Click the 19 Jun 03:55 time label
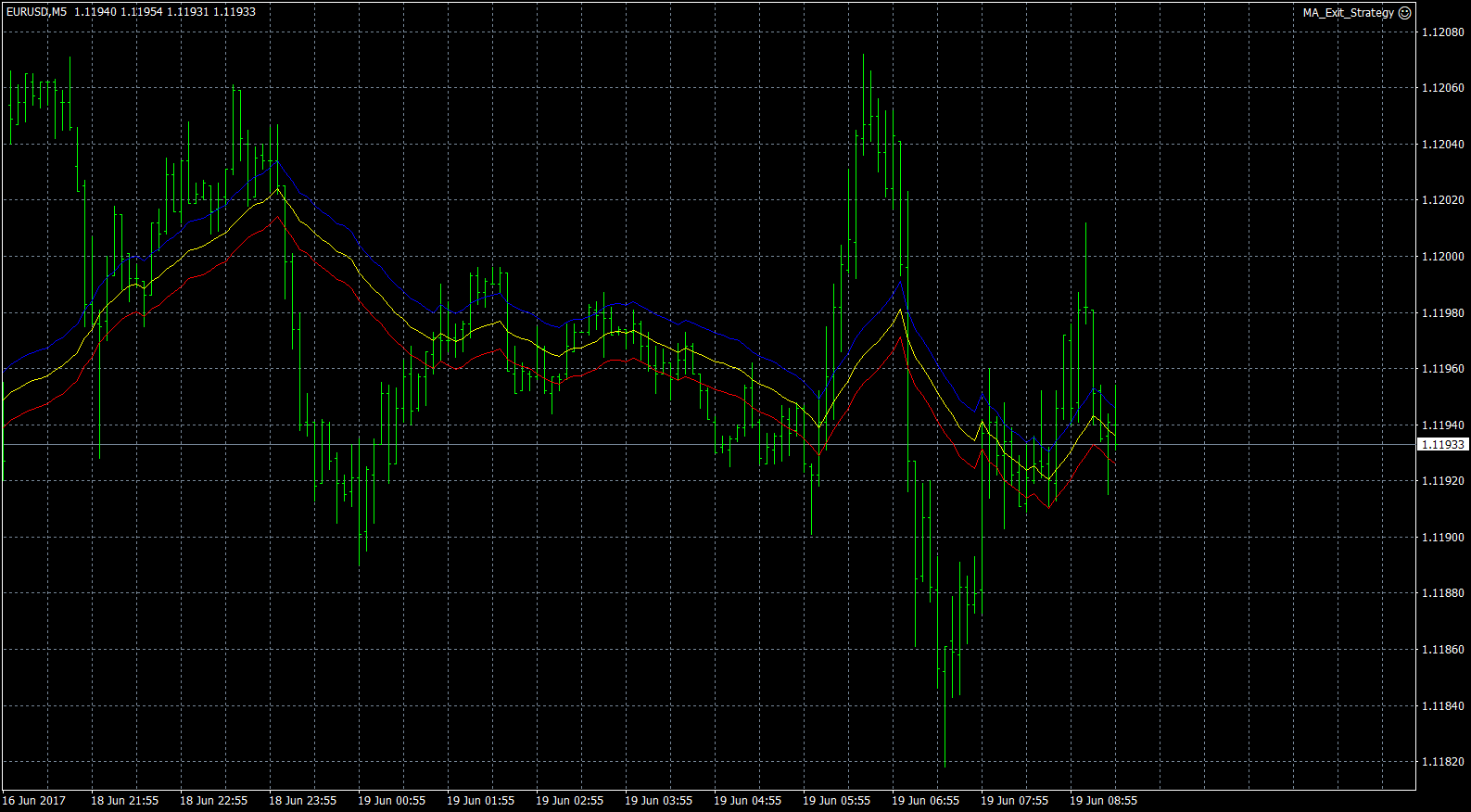 tap(658, 801)
